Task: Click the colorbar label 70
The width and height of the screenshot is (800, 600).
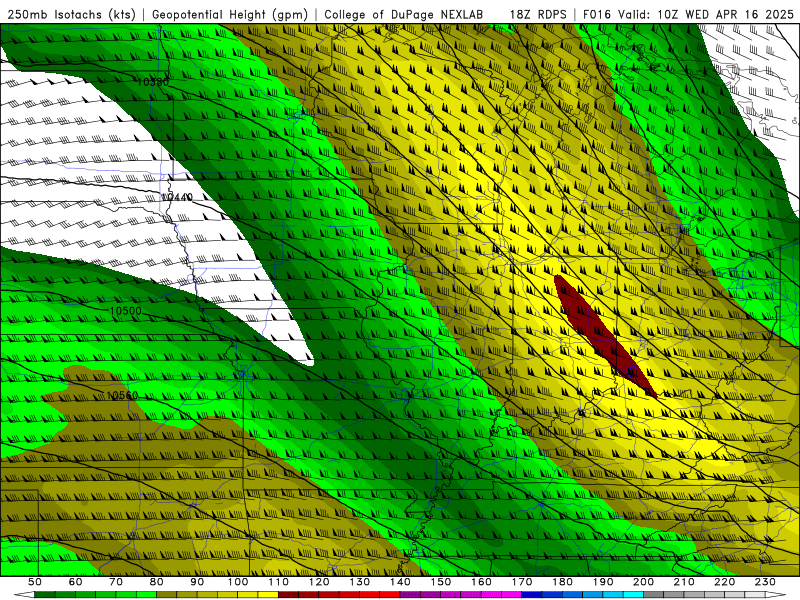Action: click(x=116, y=582)
